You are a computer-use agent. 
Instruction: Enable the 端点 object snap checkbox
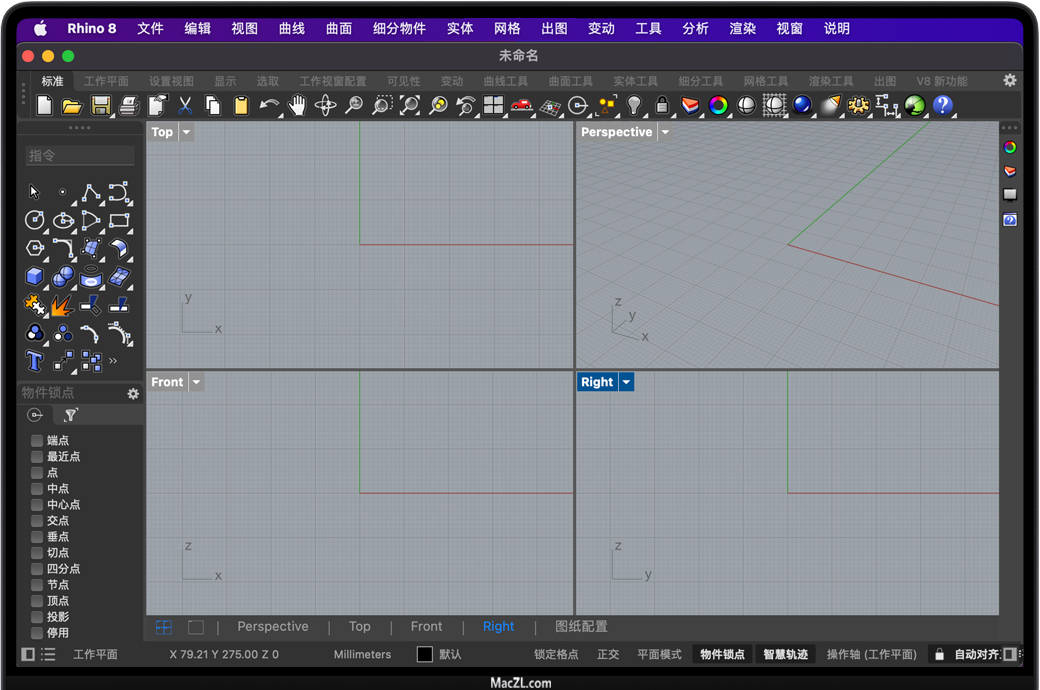pyautogui.click(x=37, y=441)
